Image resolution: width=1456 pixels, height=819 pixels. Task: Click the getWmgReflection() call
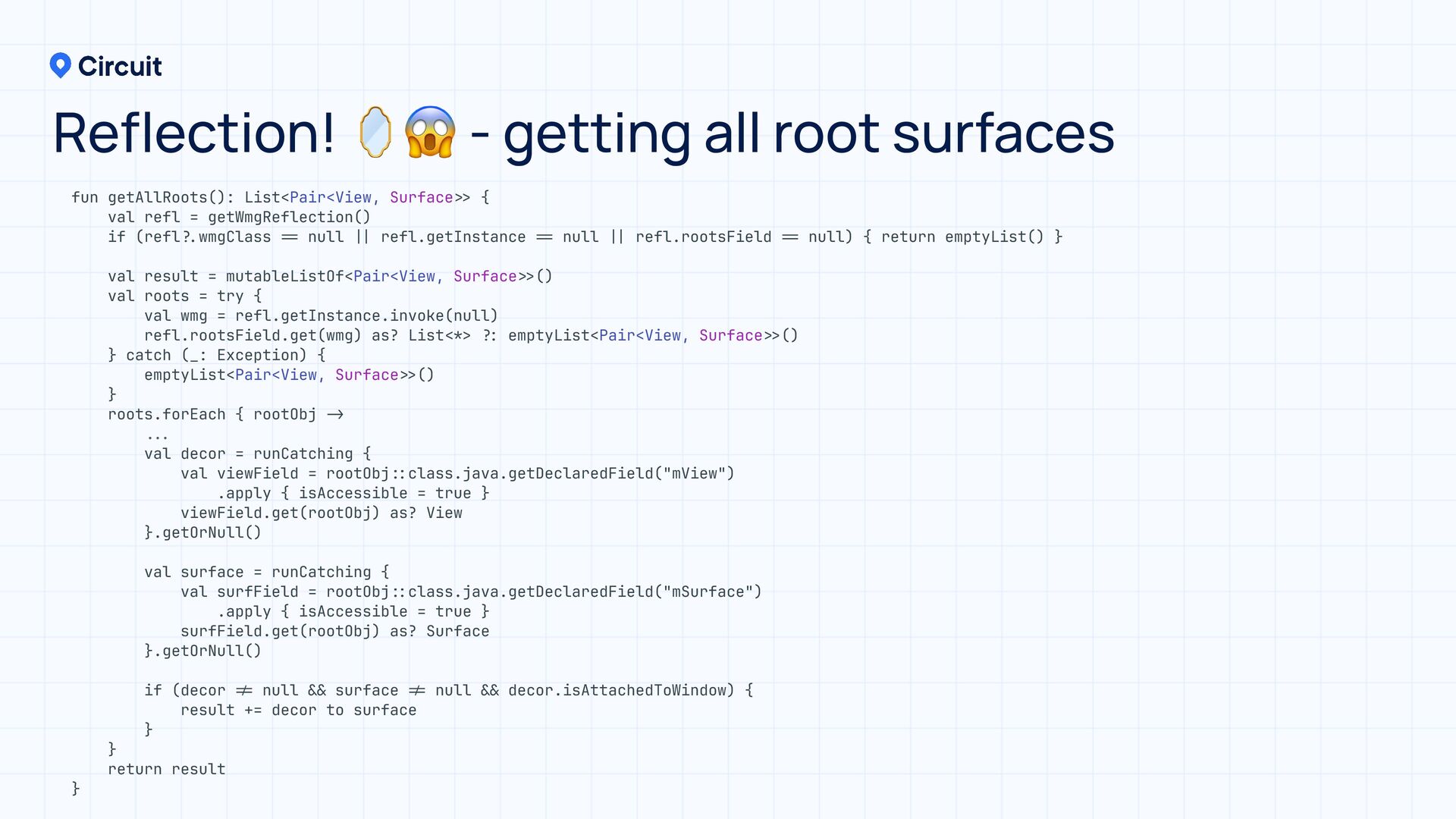289,218
